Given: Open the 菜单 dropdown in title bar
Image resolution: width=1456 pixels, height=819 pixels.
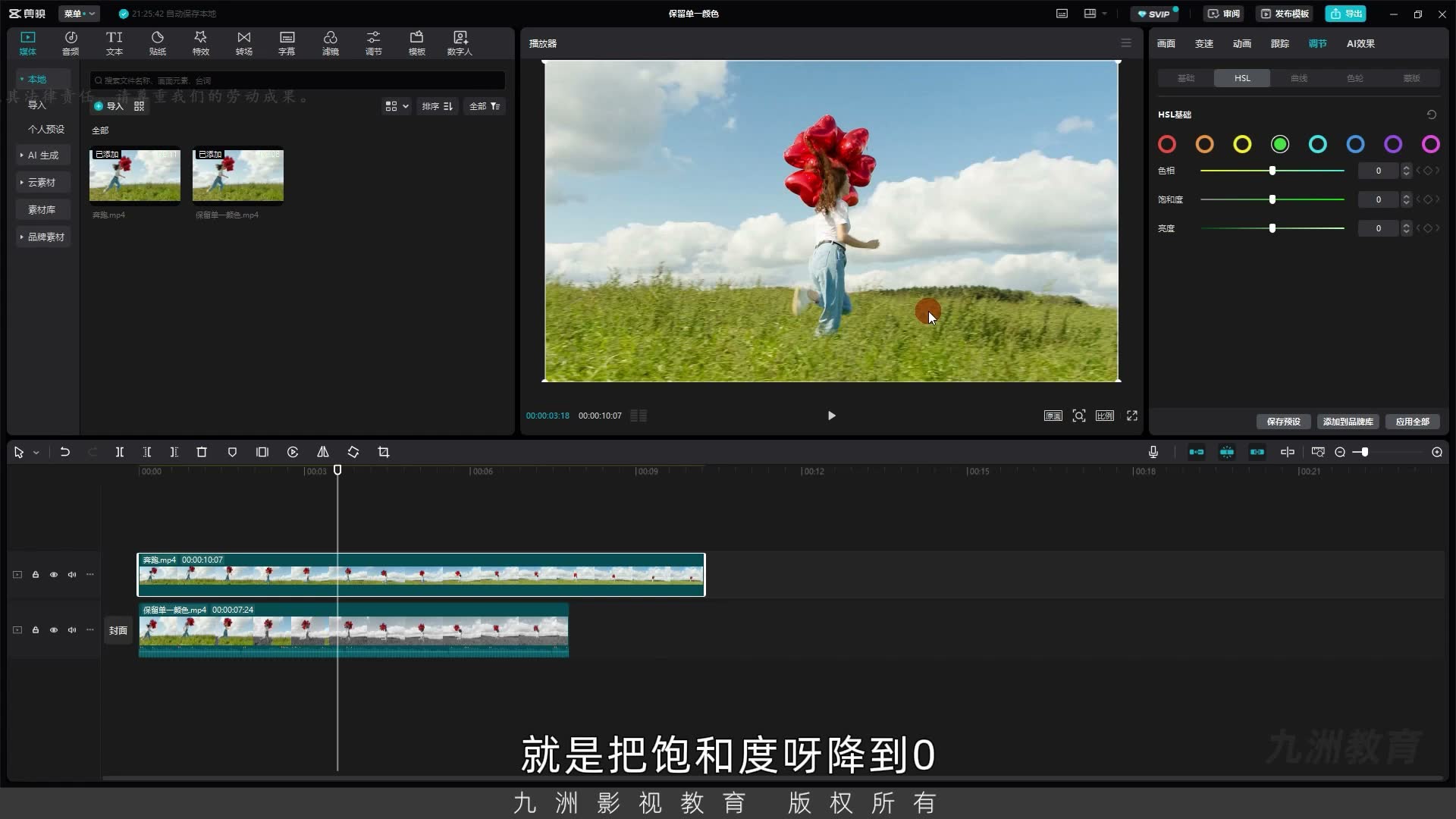Looking at the screenshot, I should (79, 14).
